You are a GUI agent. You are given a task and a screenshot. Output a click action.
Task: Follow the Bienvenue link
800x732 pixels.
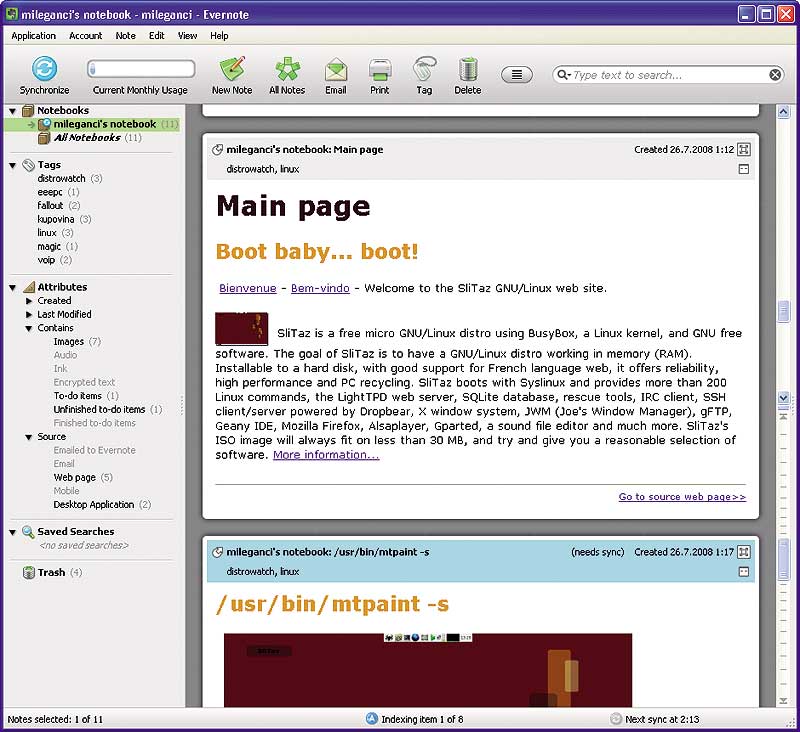click(248, 288)
